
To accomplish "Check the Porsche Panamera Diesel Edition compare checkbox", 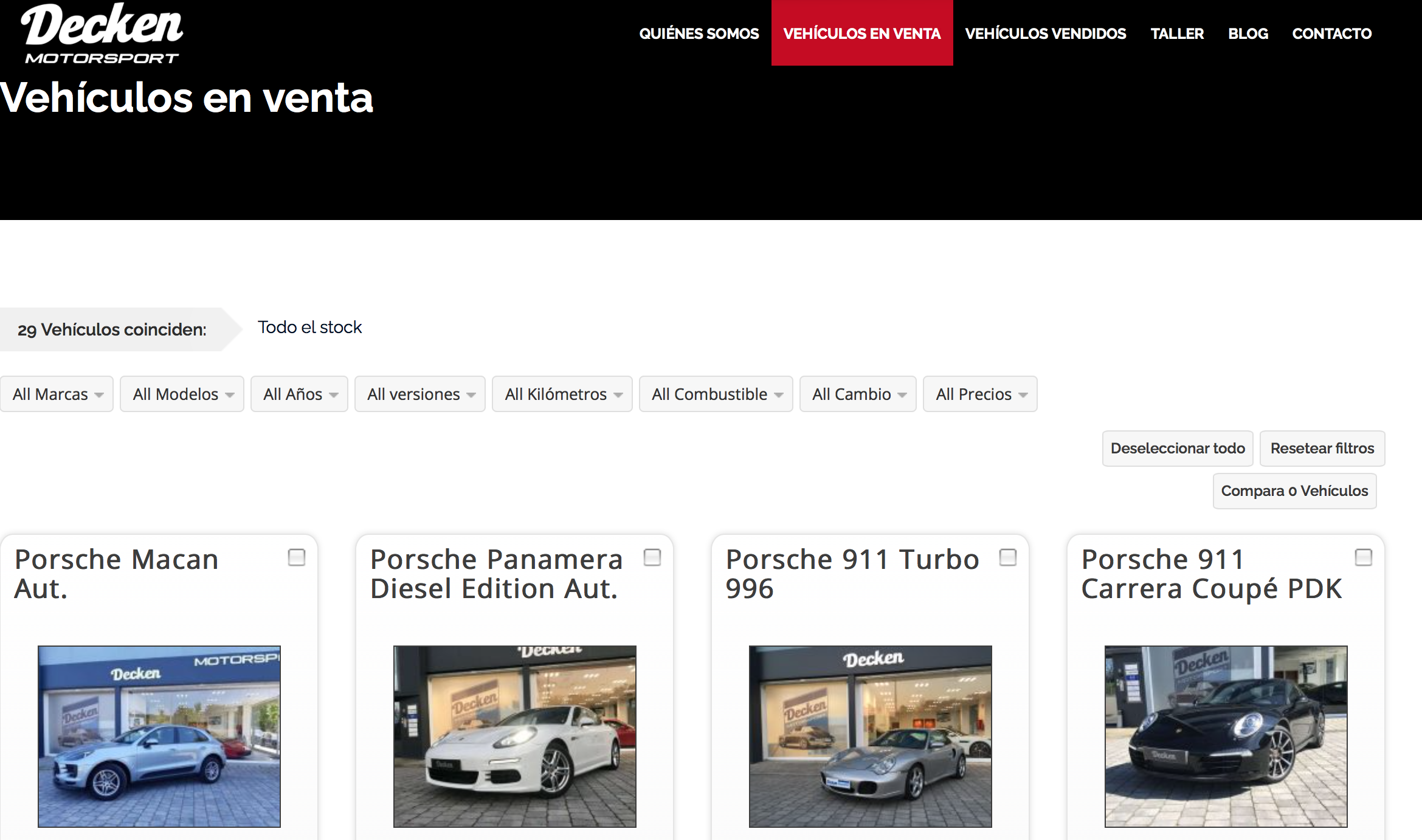I will click(652, 557).
